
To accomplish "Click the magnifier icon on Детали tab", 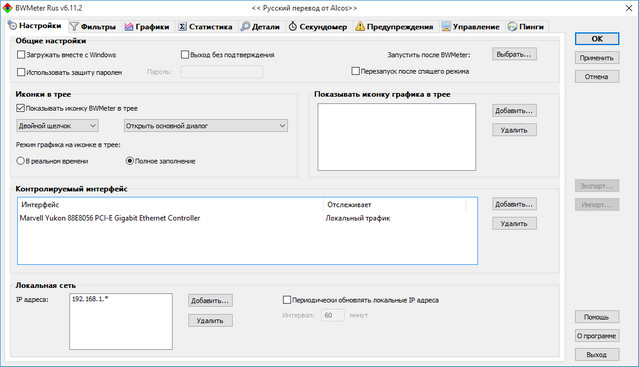I will point(245,26).
